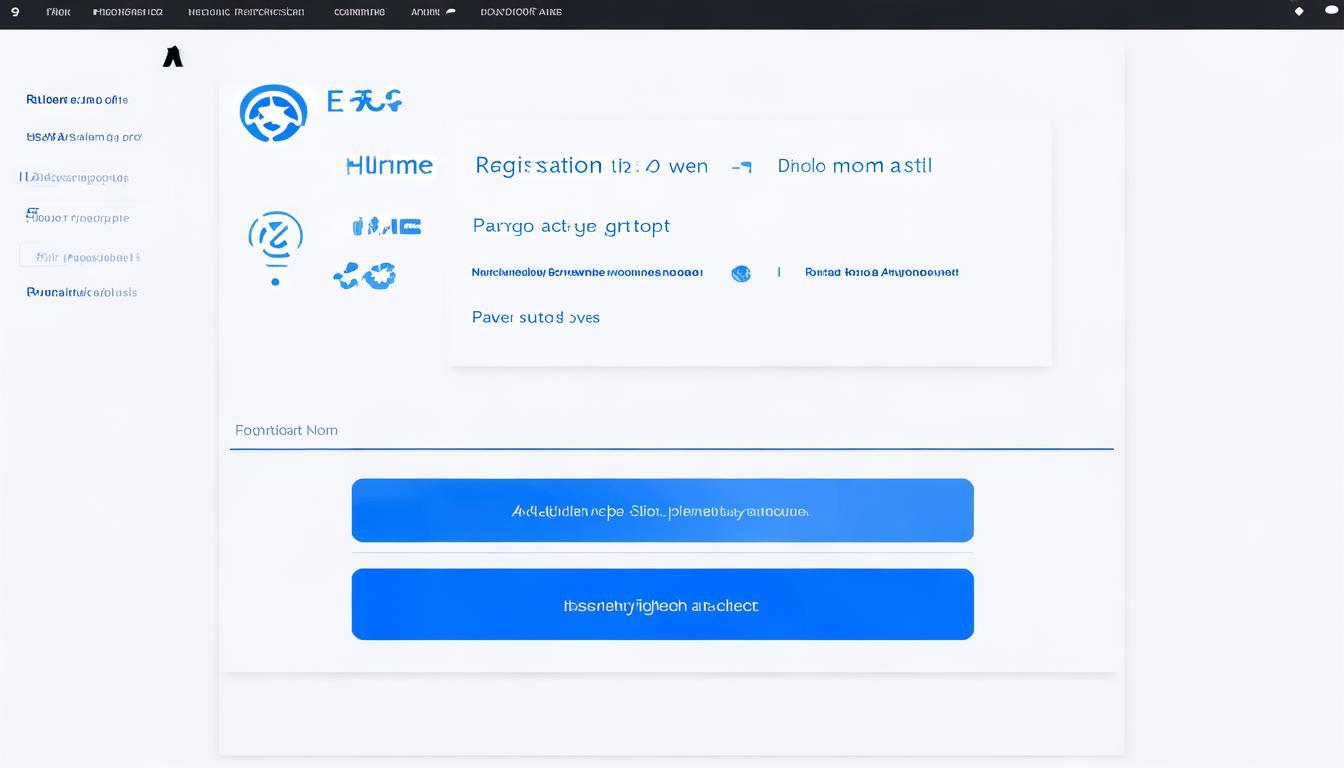Image resolution: width=1344 pixels, height=768 pixels.
Task: Open the 'Dholo mom astil' link
Action: tap(854, 166)
